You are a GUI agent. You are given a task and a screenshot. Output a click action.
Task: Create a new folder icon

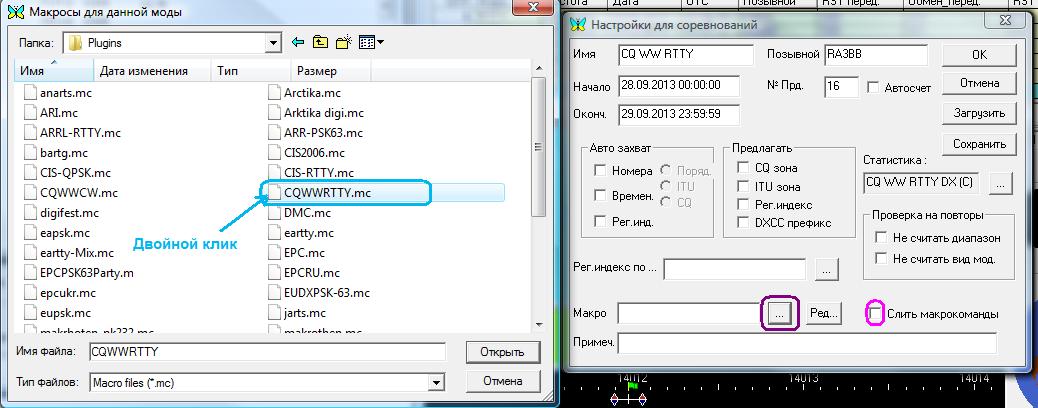344,43
